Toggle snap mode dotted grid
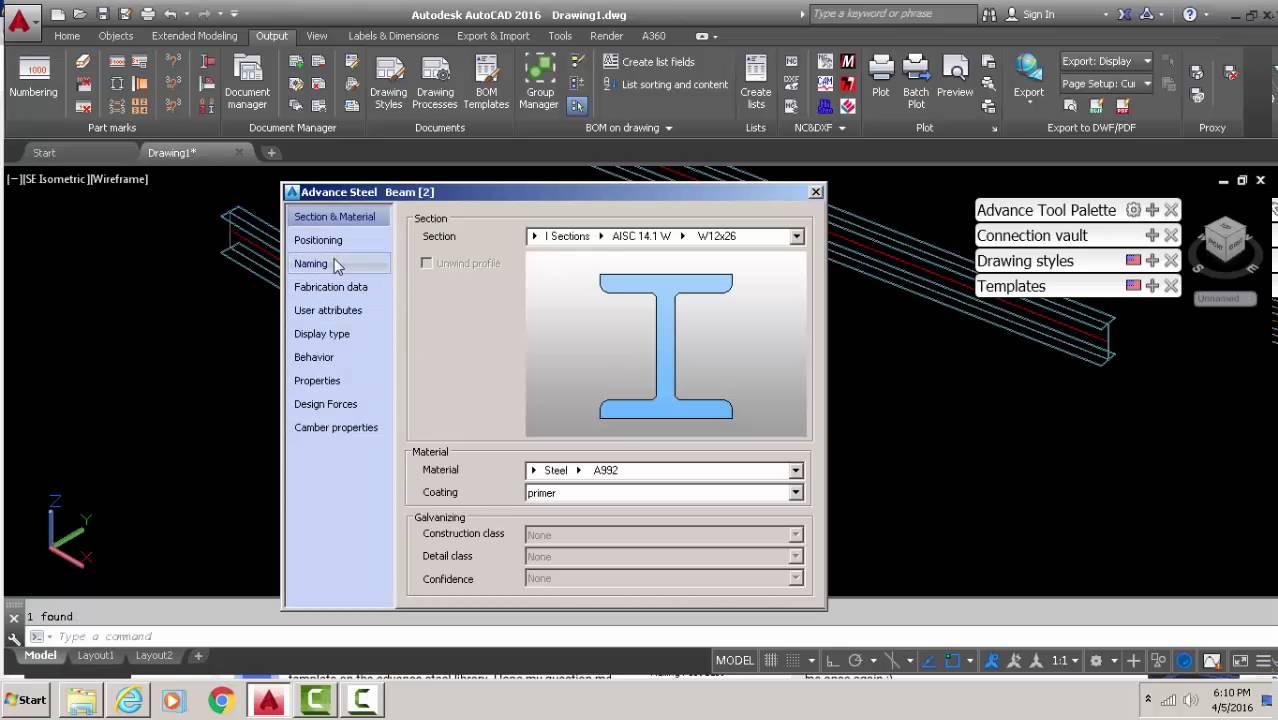 click(x=793, y=661)
